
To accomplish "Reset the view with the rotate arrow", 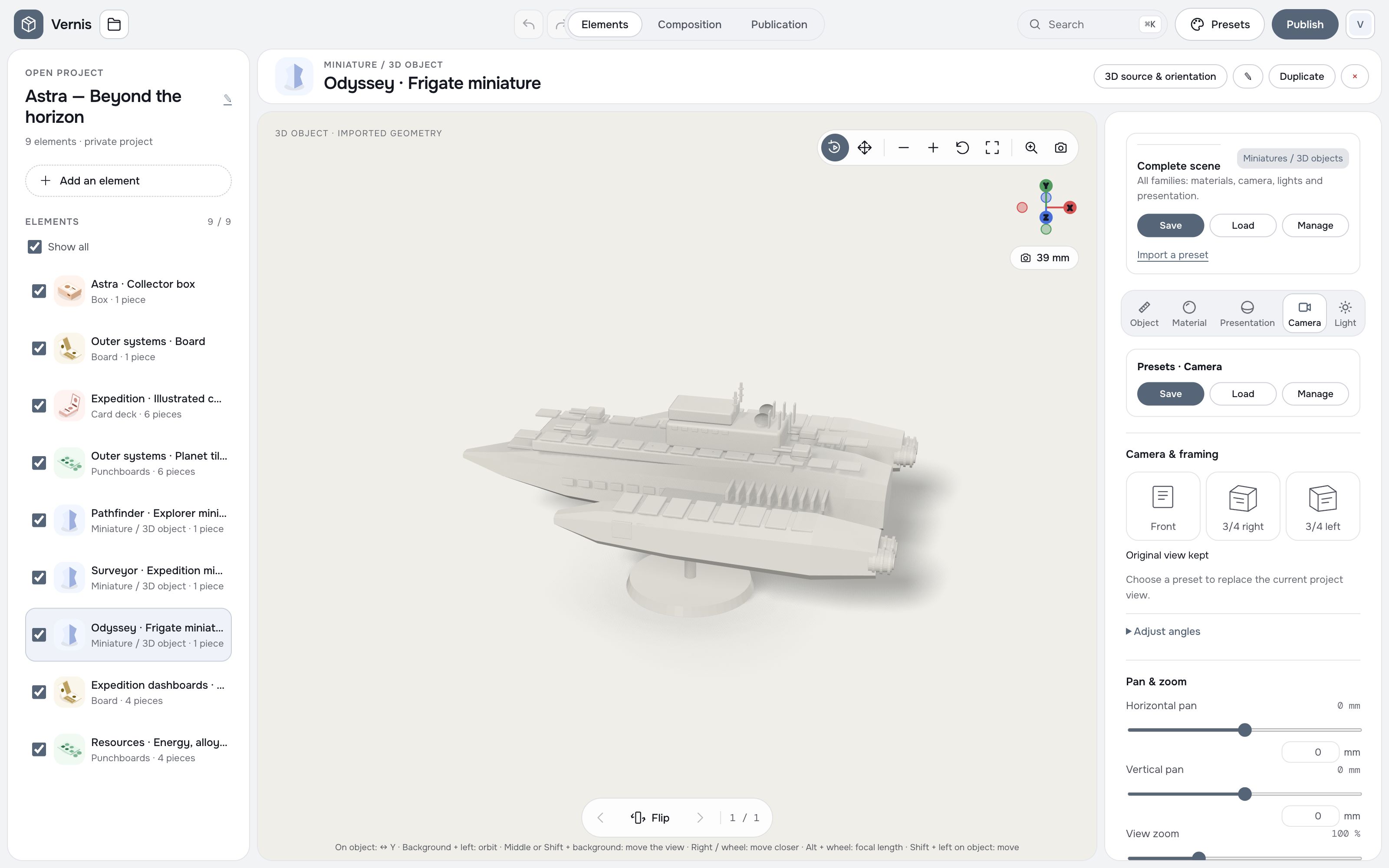I will pyautogui.click(x=963, y=148).
